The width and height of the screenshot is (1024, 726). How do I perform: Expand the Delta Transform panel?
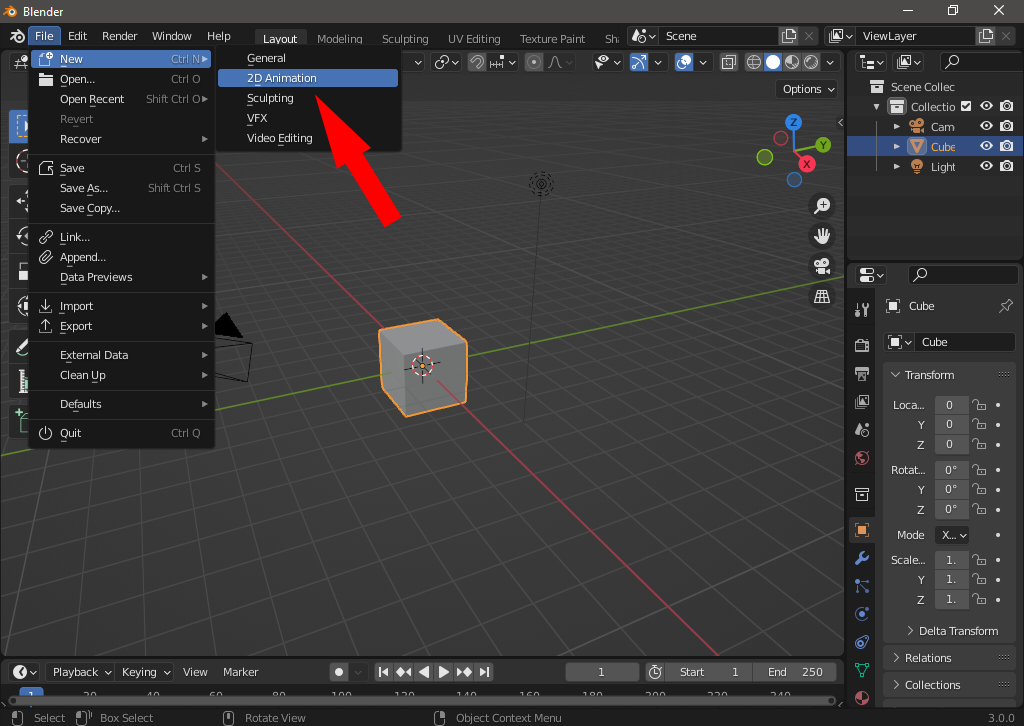click(957, 631)
